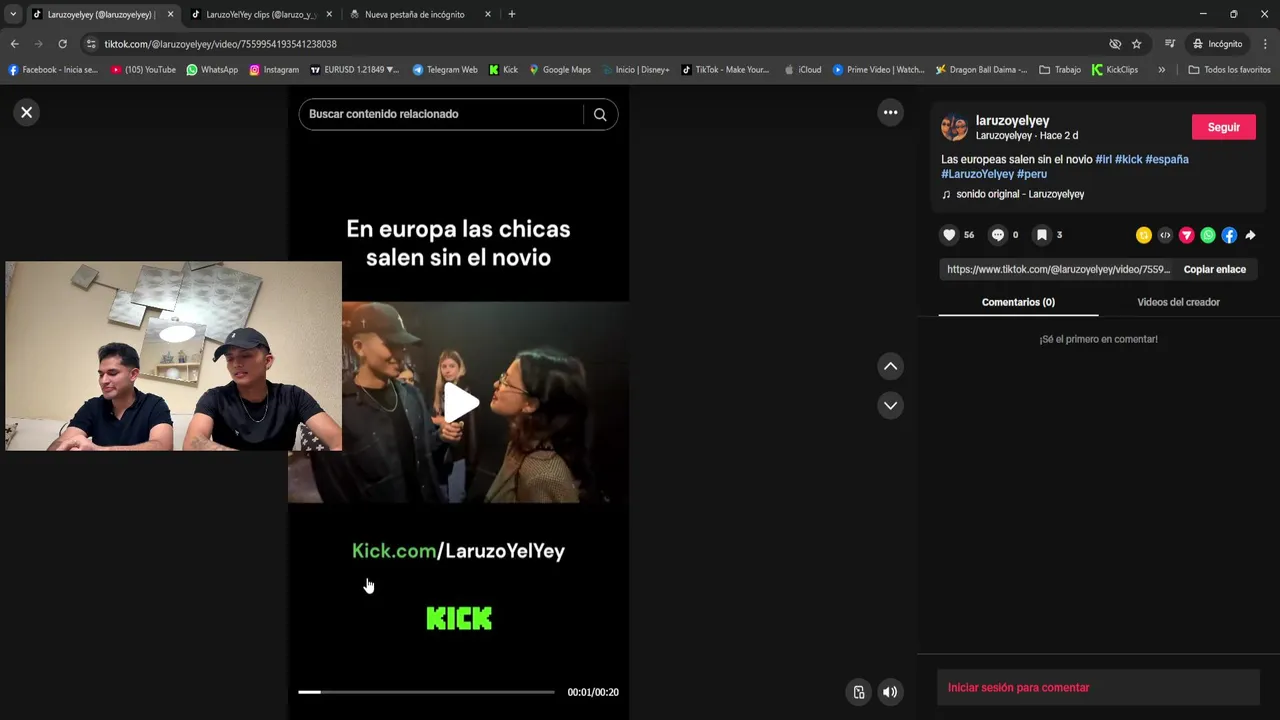Seek on the video progress bar

pos(426,692)
